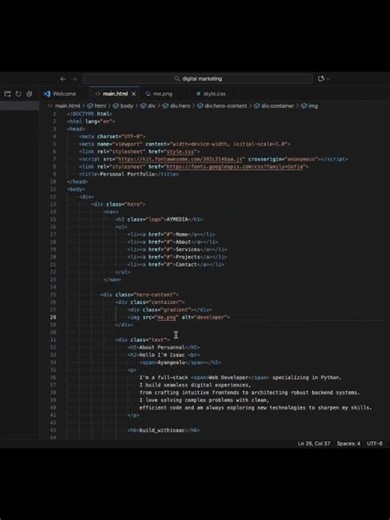Click the class="hero" div line
The width and height of the screenshot is (390, 520).
click(119, 204)
